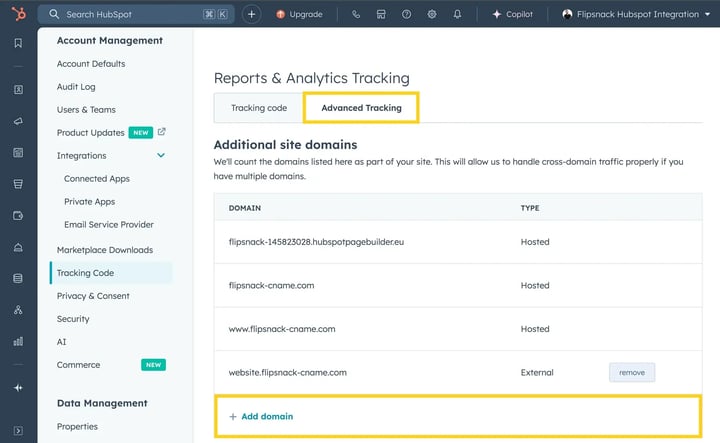
Task: Open Privacy & Consent settings
Action: coord(93,296)
